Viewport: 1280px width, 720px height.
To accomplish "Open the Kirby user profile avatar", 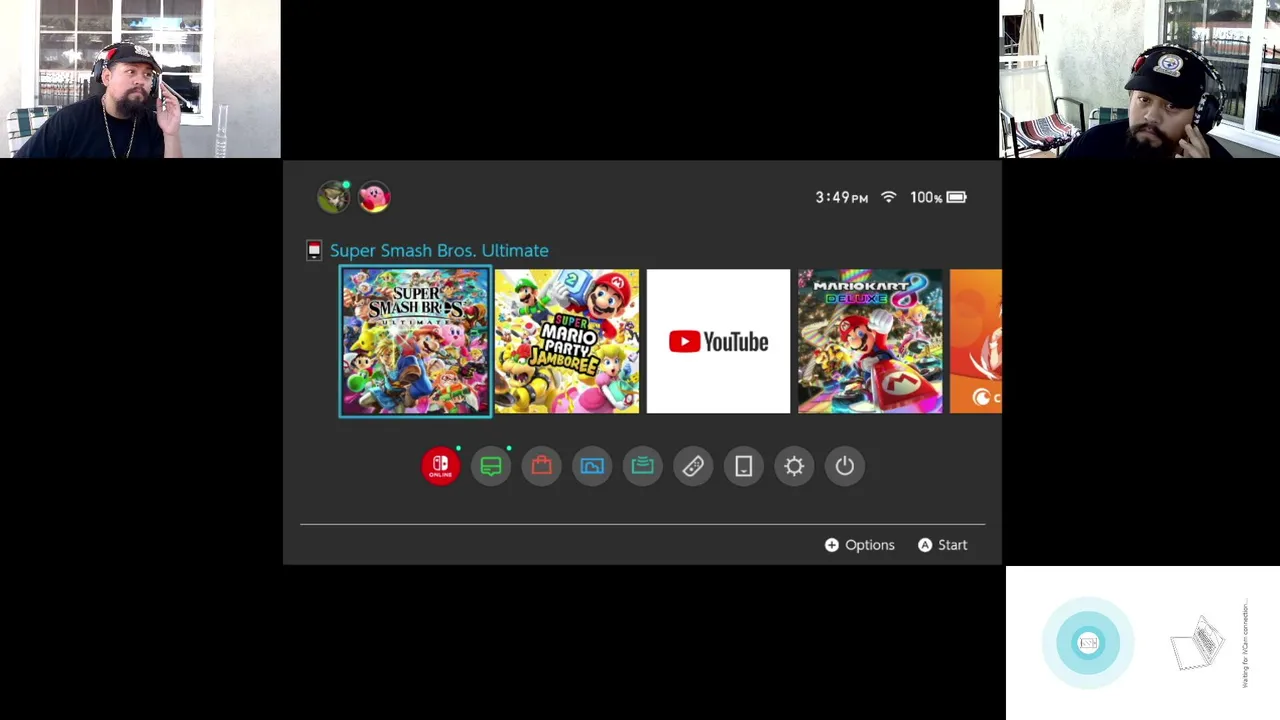I will [374, 197].
